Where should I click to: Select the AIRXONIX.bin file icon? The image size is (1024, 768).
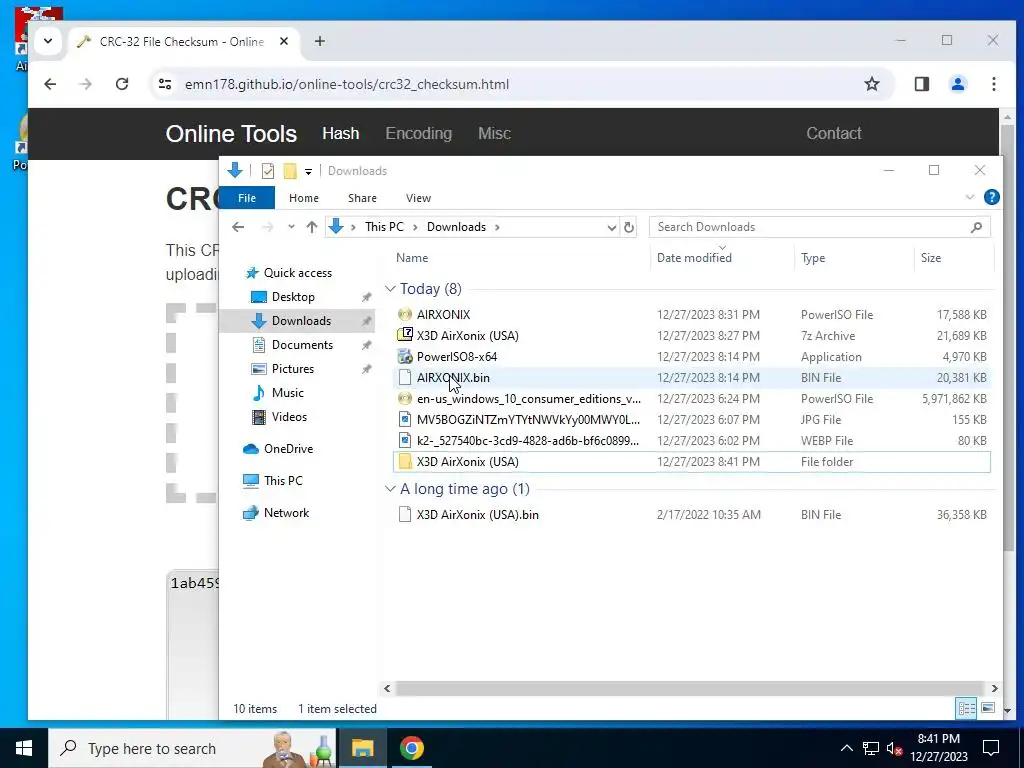pos(405,377)
